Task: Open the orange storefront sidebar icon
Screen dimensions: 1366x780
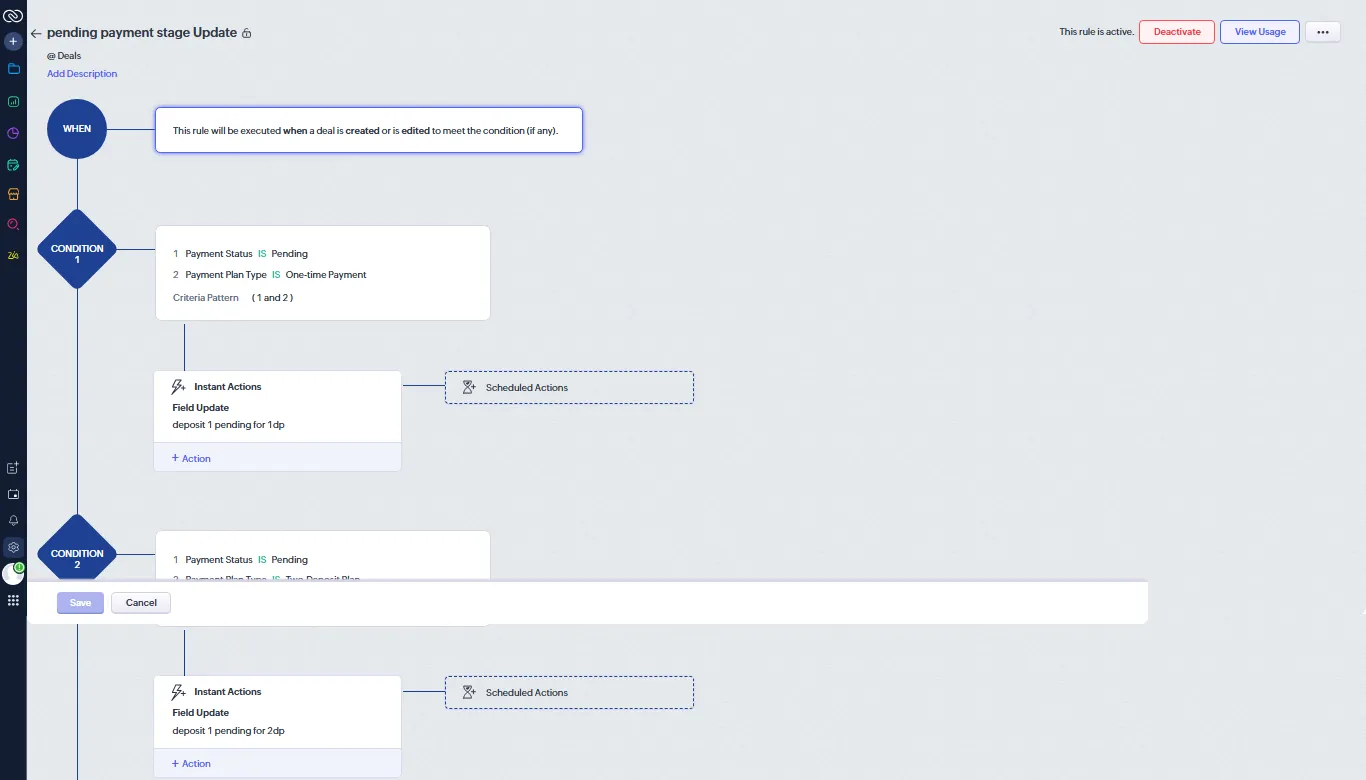Action: tap(13, 194)
